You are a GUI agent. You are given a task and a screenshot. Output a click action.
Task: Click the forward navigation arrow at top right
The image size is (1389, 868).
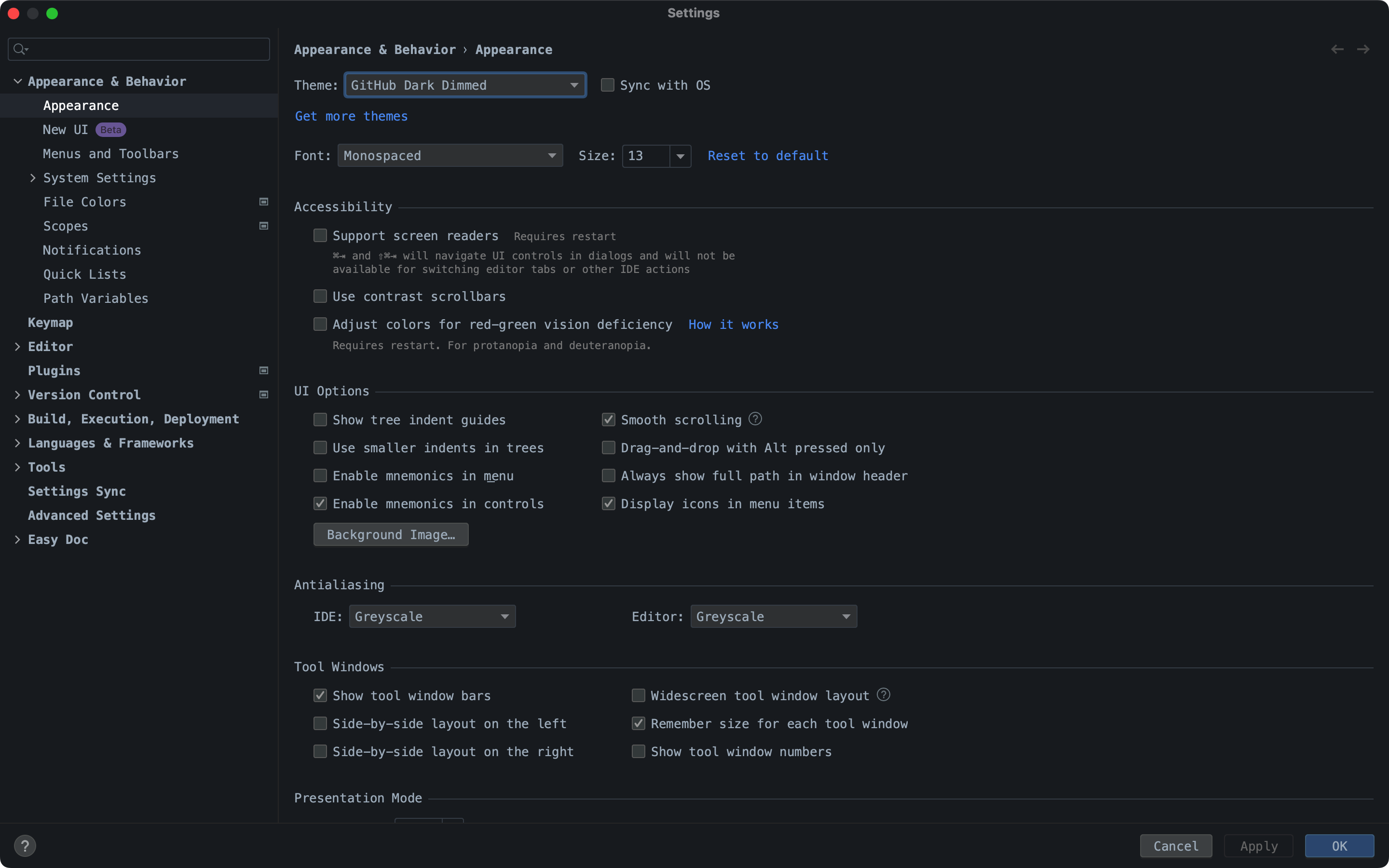coord(1363,49)
